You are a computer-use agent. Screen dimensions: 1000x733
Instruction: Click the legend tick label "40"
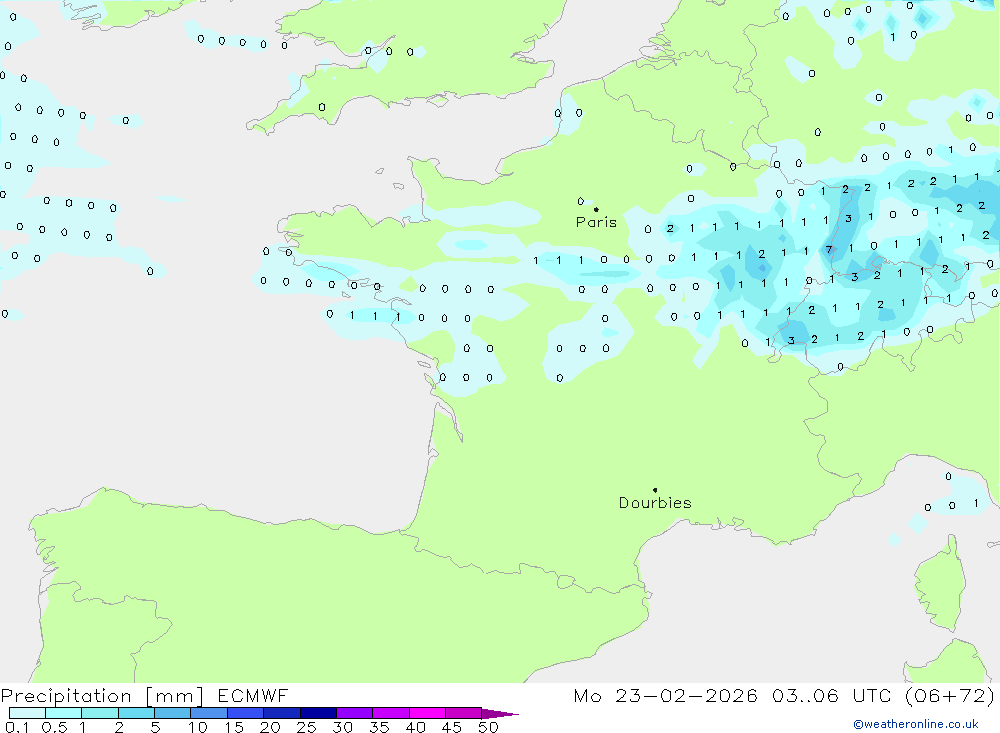[x=415, y=727]
